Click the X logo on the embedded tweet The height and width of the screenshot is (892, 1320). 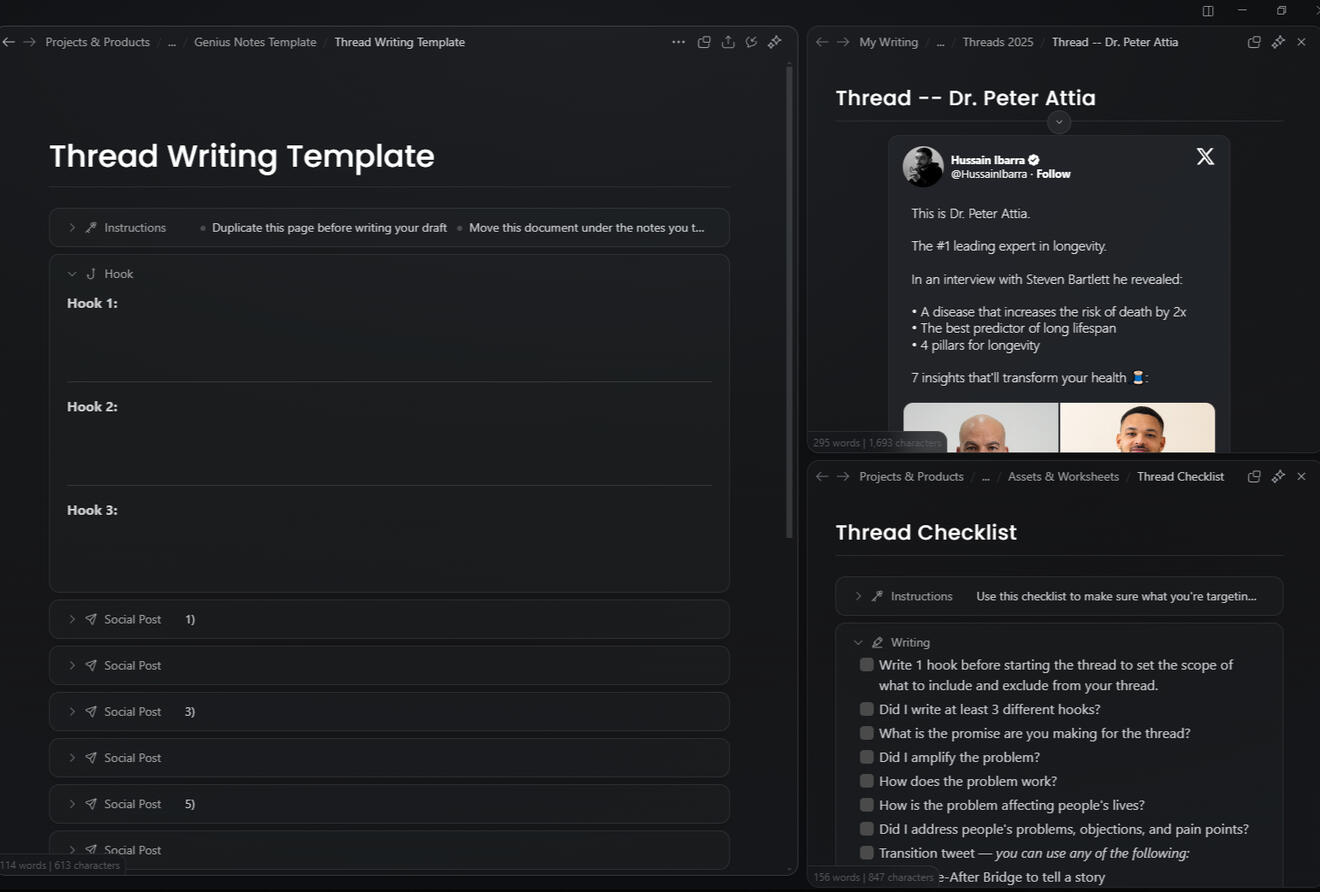[x=1205, y=157]
